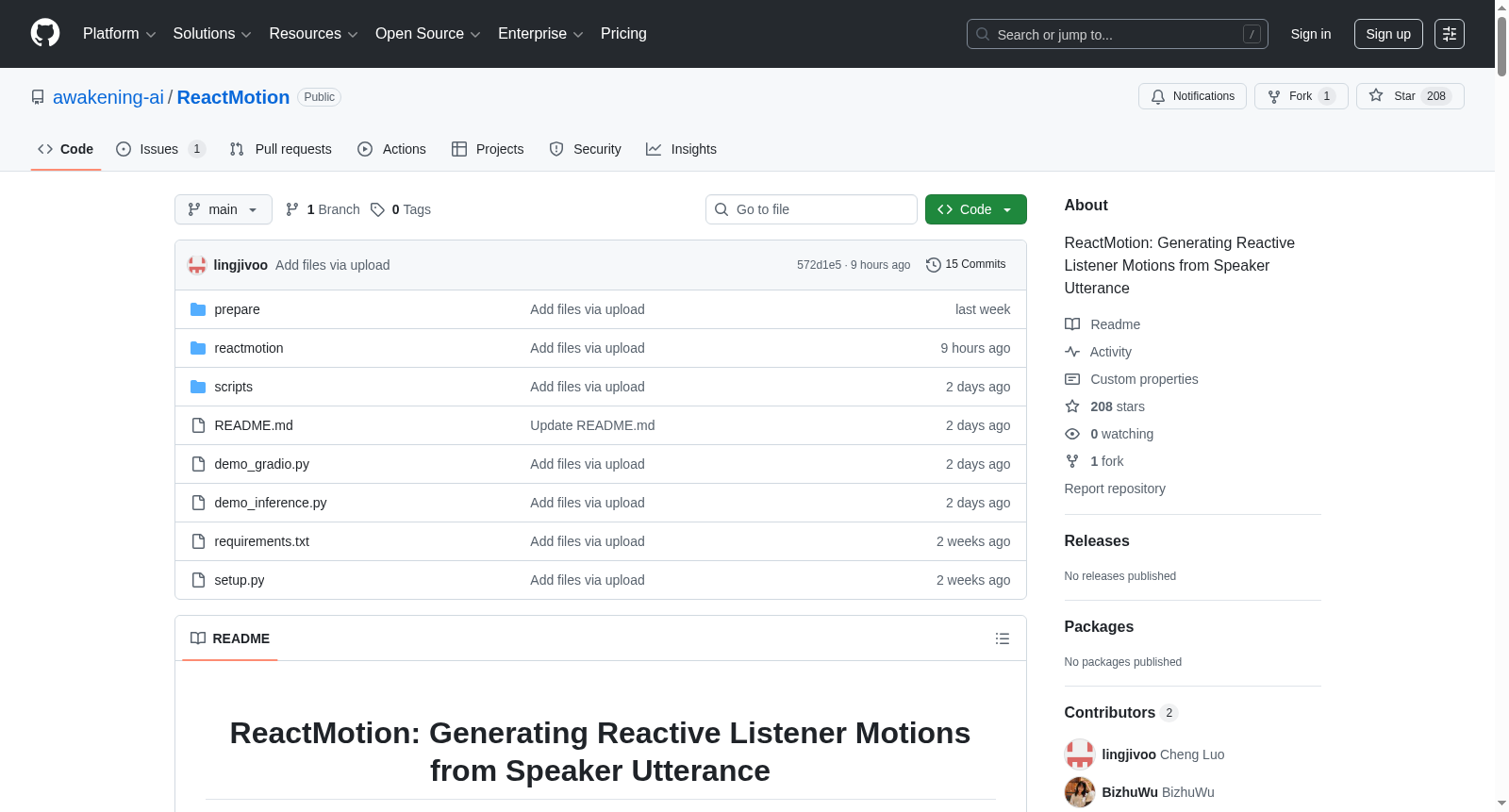Click the Report repository link
Viewport: 1509px width, 812px height.
click(x=1115, y=489)
